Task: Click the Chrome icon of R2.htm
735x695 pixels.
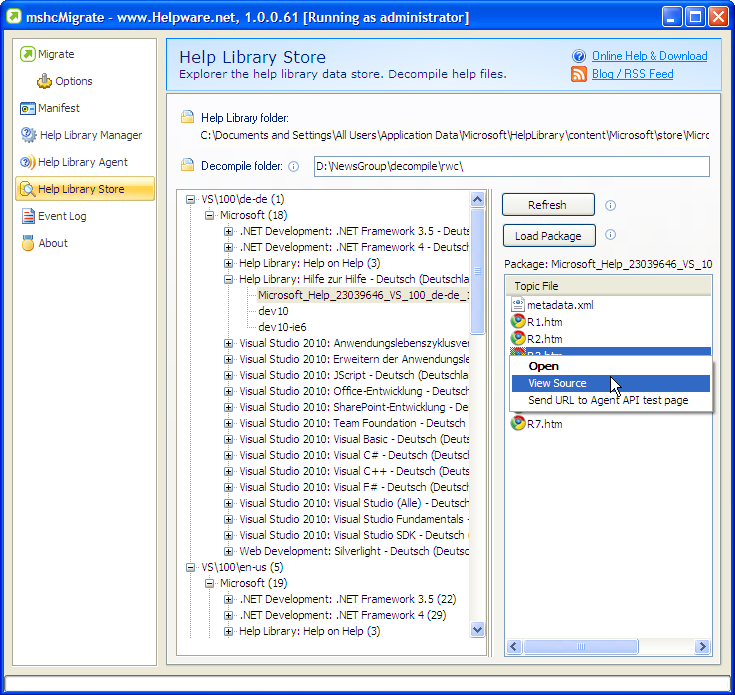Action: [518, 338]
